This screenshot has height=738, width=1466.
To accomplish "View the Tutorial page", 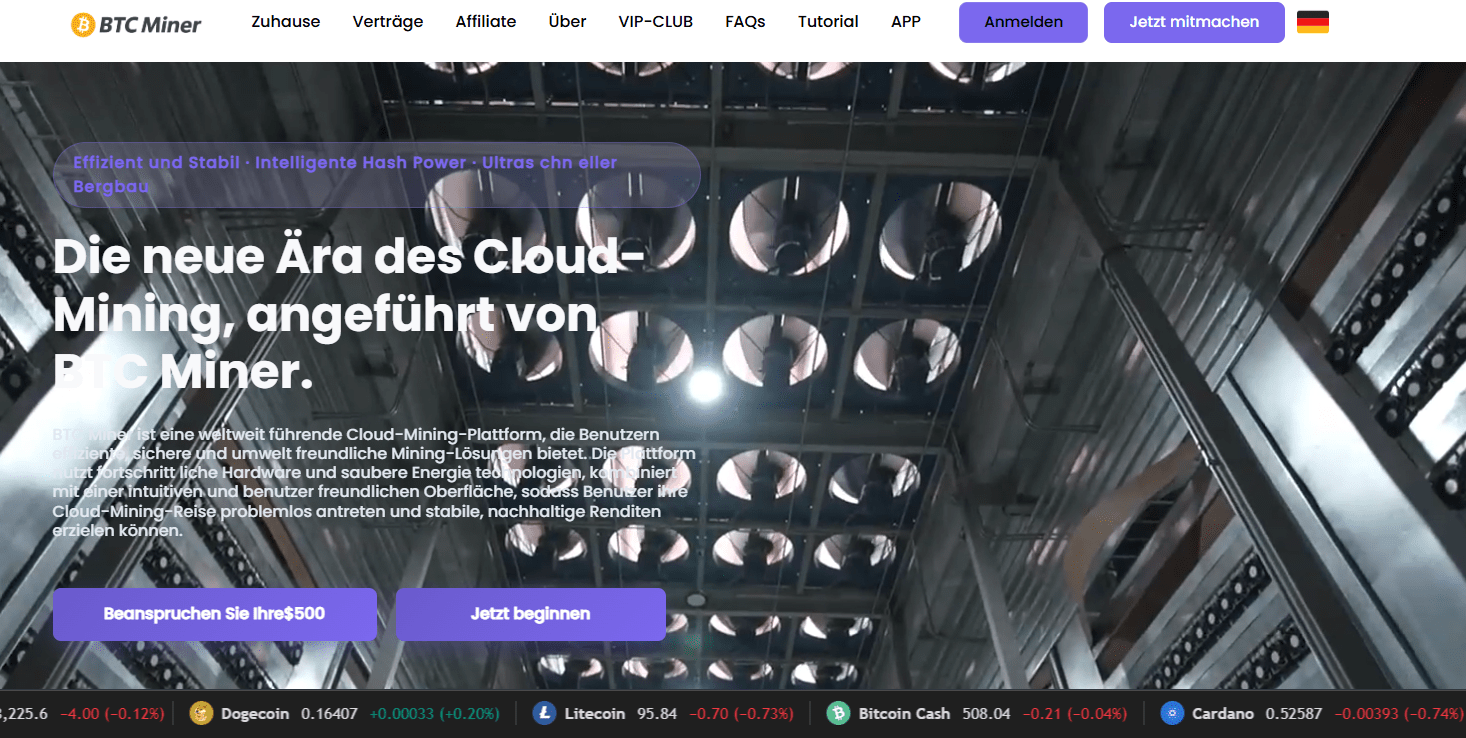I will (828, 22).
